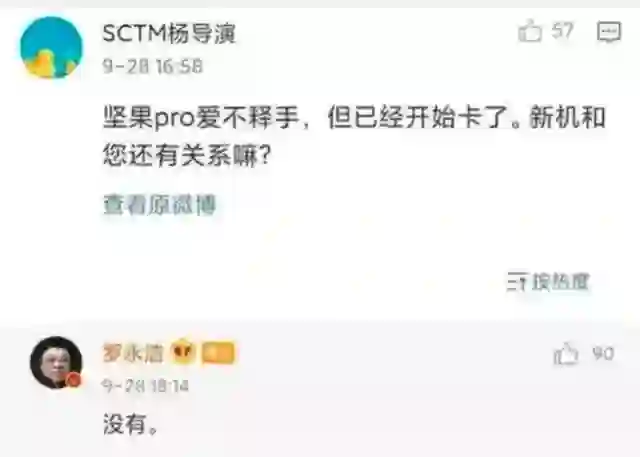This screenshot has width=640, height=457.
Task: Tap the like count 57
Action: click(562, 31)
